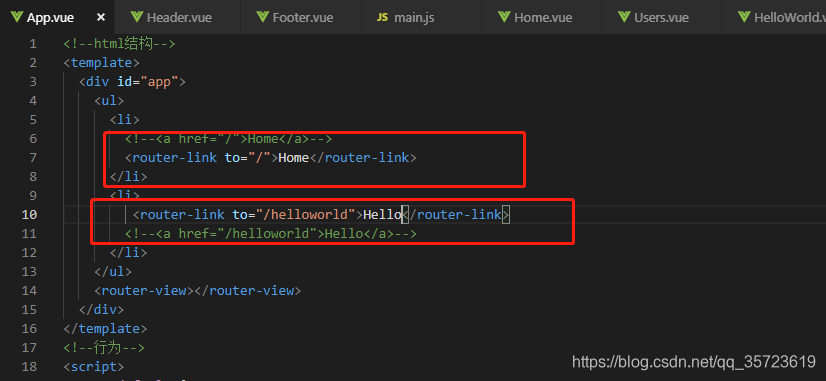Open the Home.vue tab
The image size is (826, 381).
pyautogui.click(x=542, y=17)
